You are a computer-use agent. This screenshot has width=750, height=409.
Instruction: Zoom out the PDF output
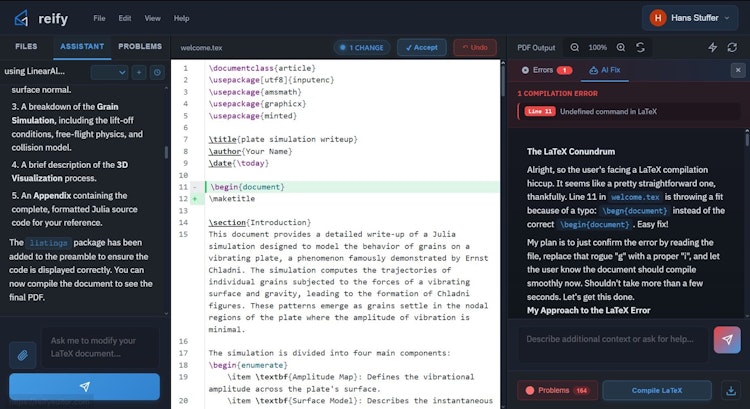574,47
